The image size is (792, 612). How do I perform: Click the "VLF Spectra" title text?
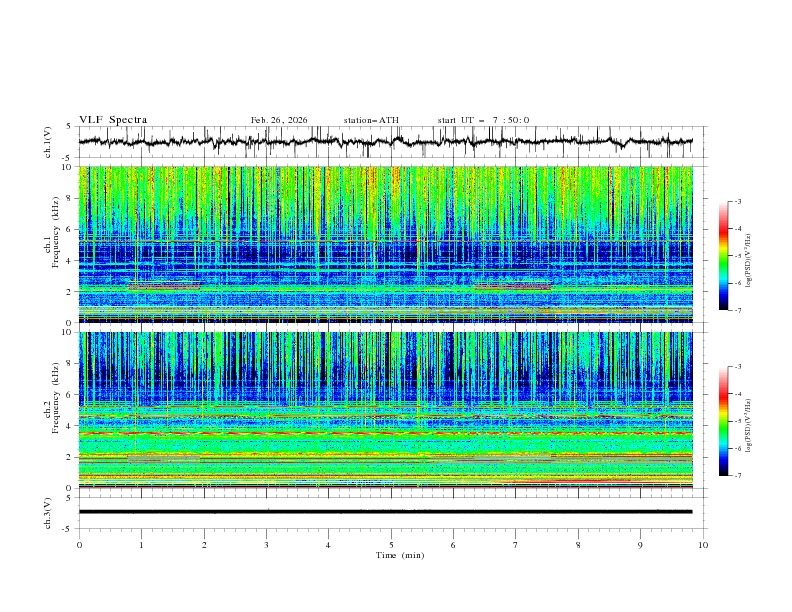coord(113,120)
